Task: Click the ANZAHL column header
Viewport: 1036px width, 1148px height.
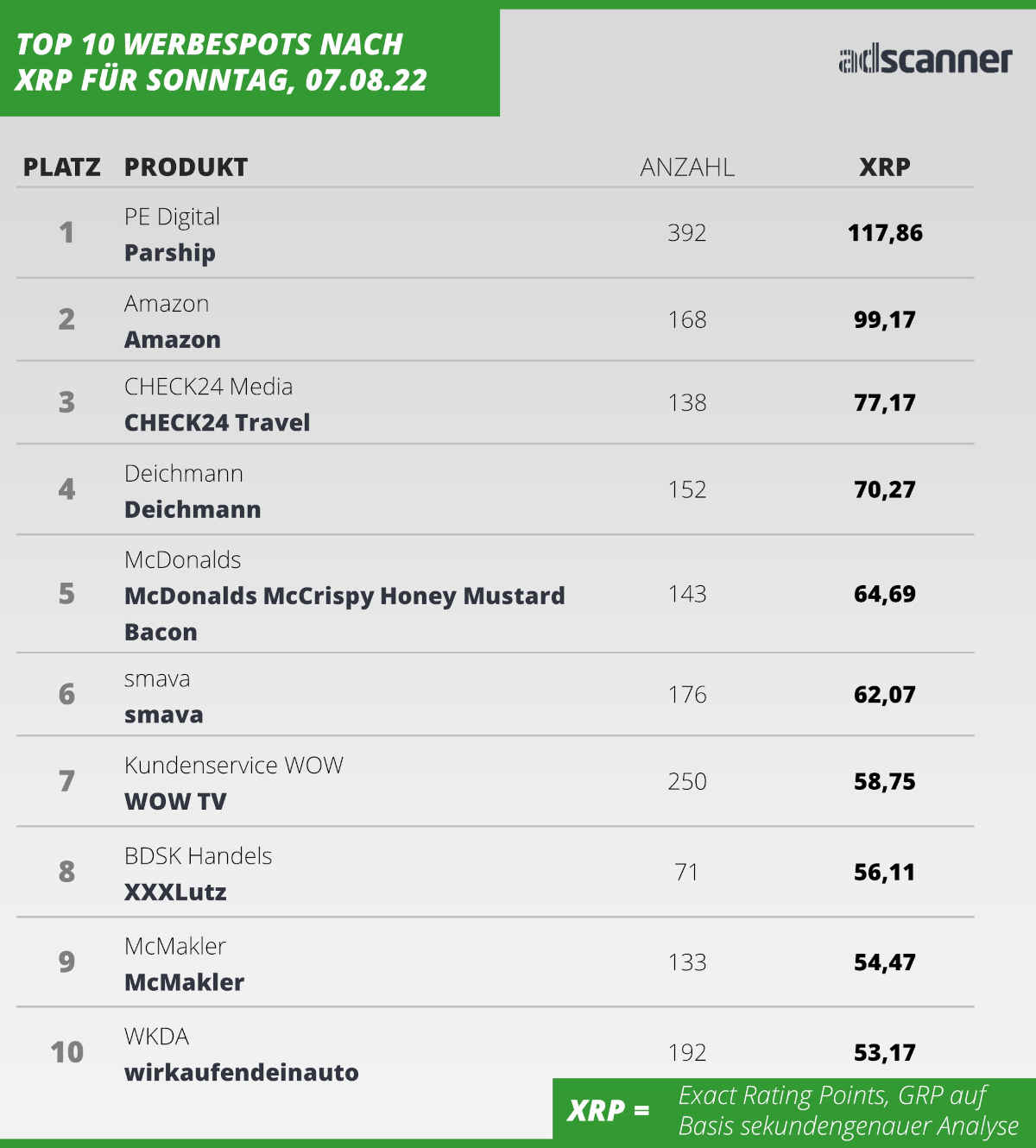Action: click(687, 167)
